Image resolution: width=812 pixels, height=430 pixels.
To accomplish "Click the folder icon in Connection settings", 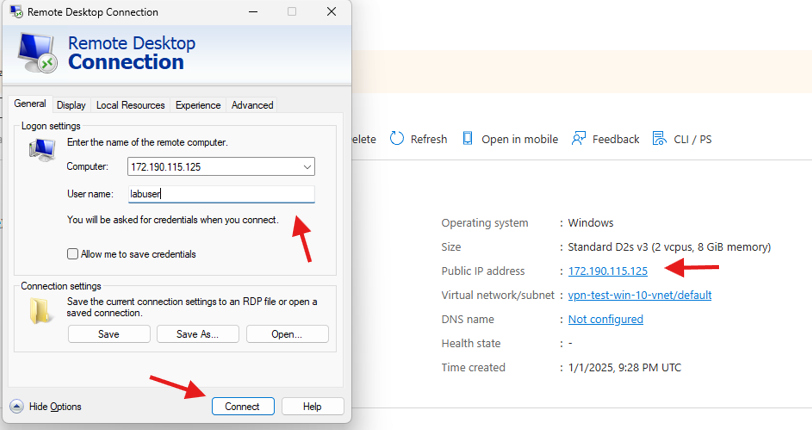I will 41,310.
